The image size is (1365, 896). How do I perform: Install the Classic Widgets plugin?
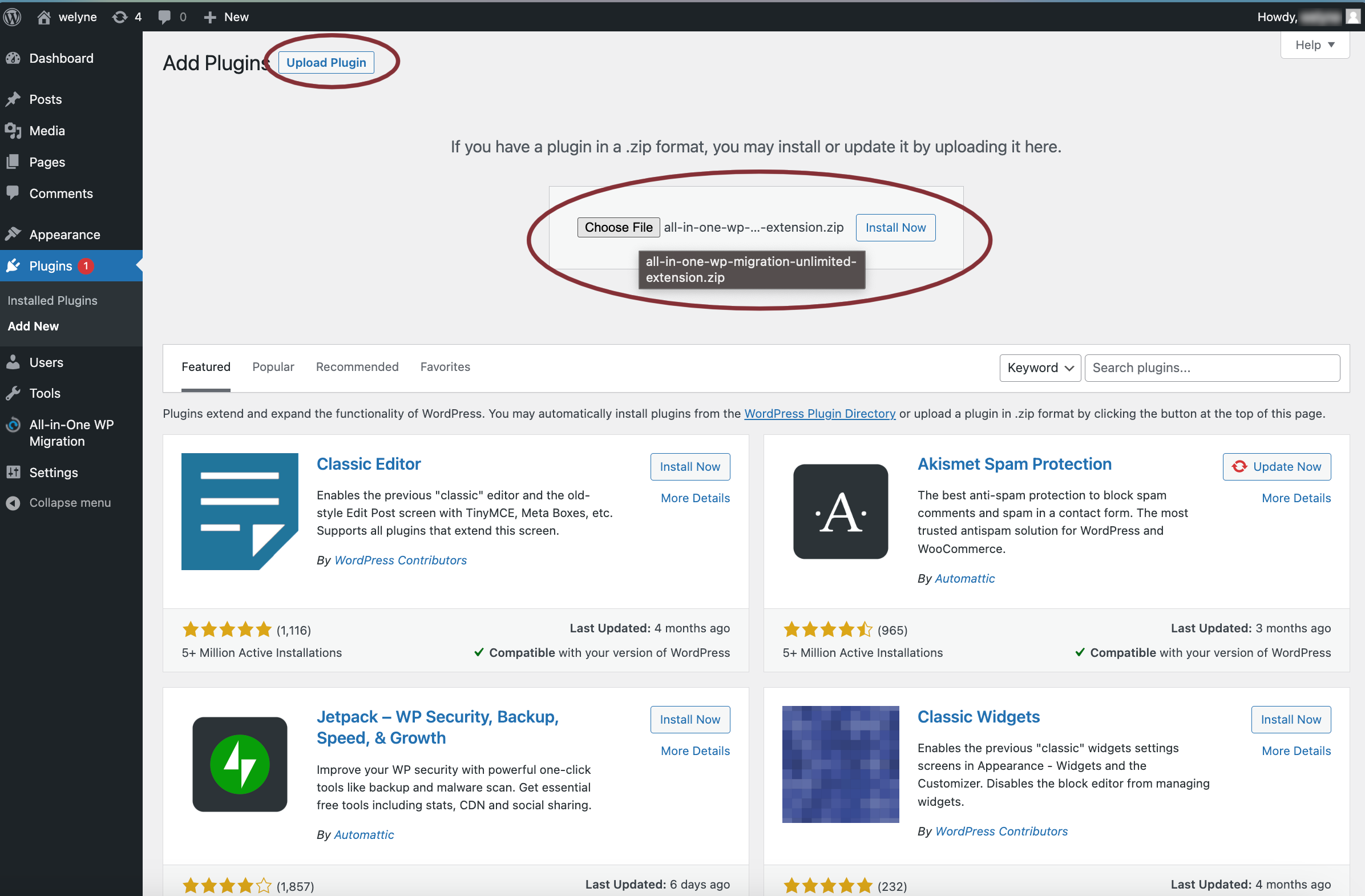[x=1290, y=719]
